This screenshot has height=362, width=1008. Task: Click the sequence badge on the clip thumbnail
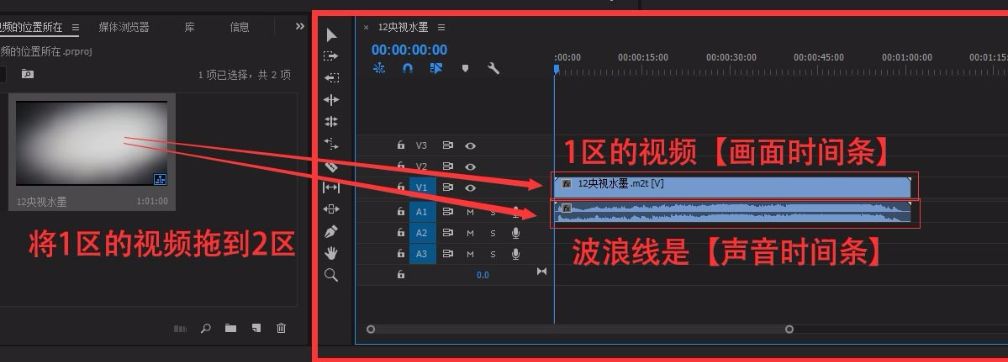click(x=160, y=179)
